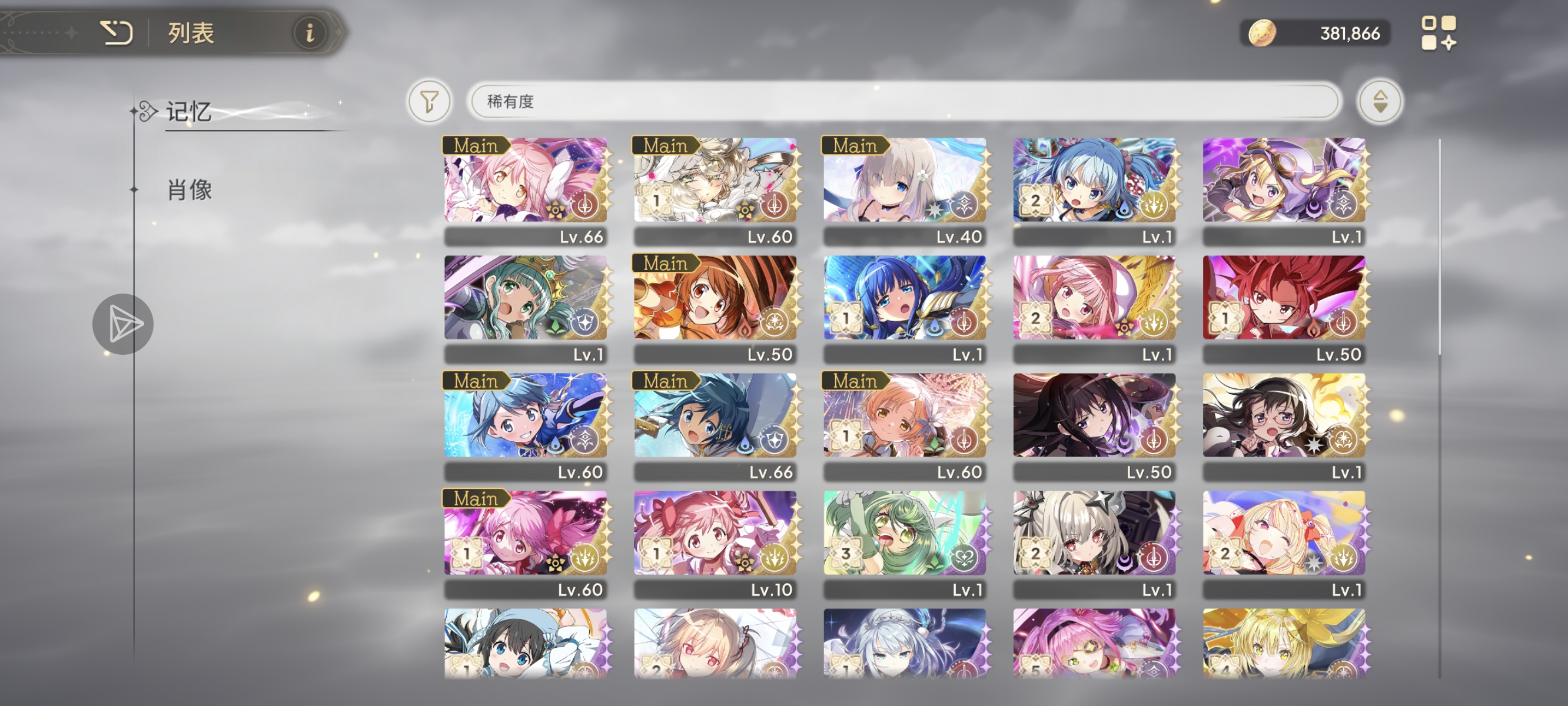The width and height of the screenshot is (1568, 706).
Task: Tap the back arrow icon
Action: tap(117, 32)
